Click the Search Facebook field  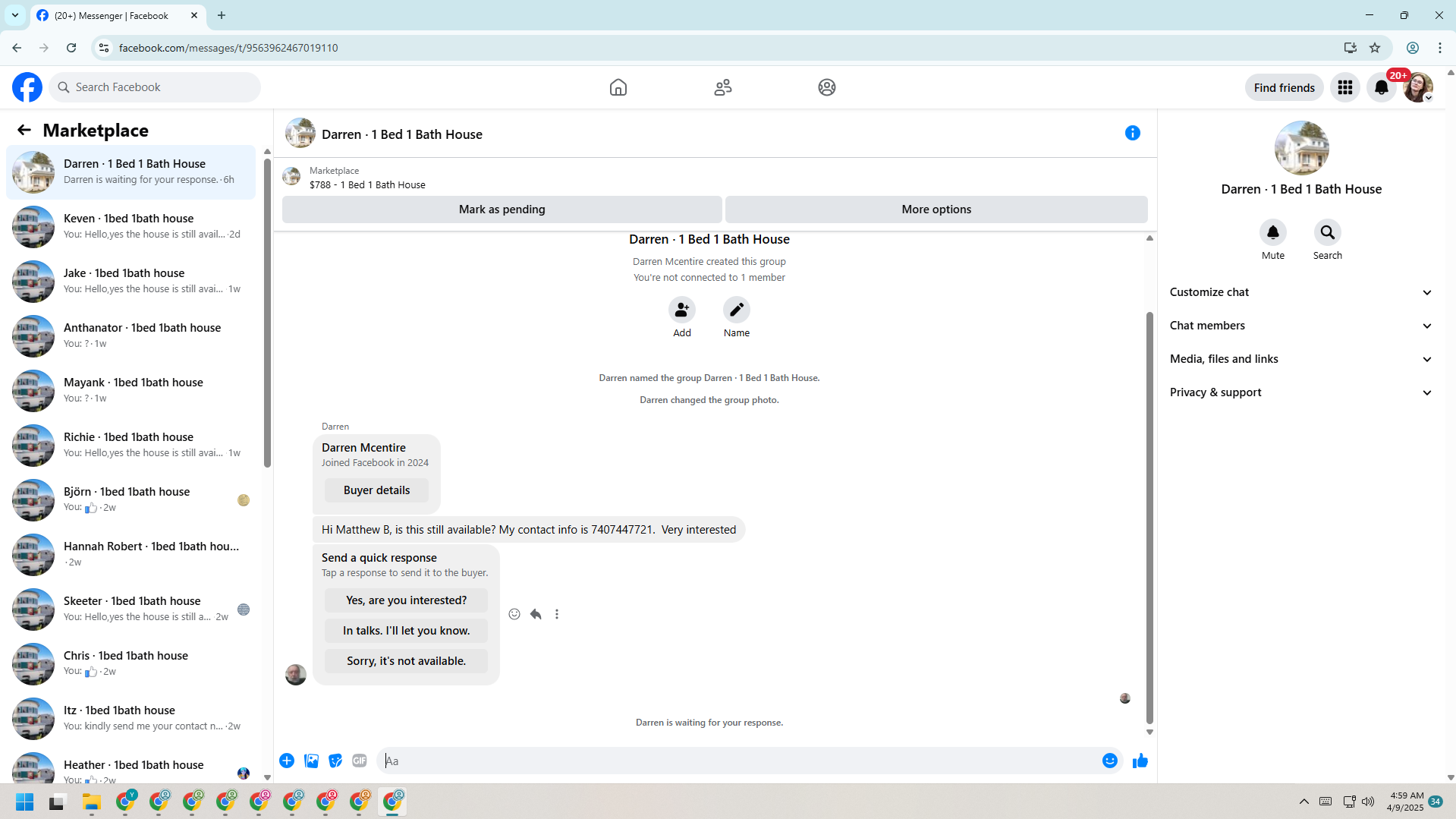click(155, 87)
